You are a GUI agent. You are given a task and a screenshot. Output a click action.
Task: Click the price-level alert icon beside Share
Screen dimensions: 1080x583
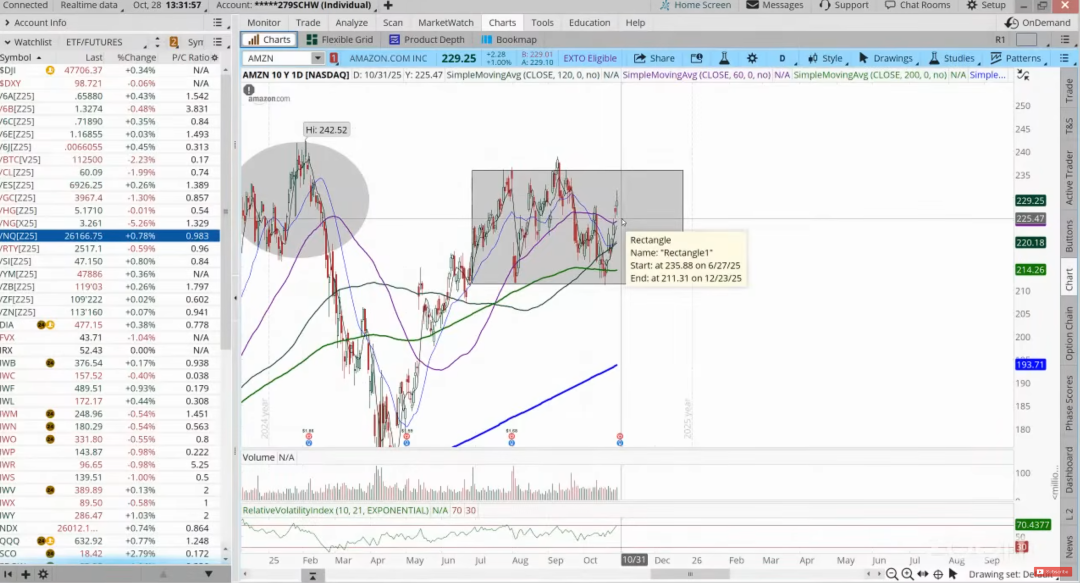tap(696, 59)
